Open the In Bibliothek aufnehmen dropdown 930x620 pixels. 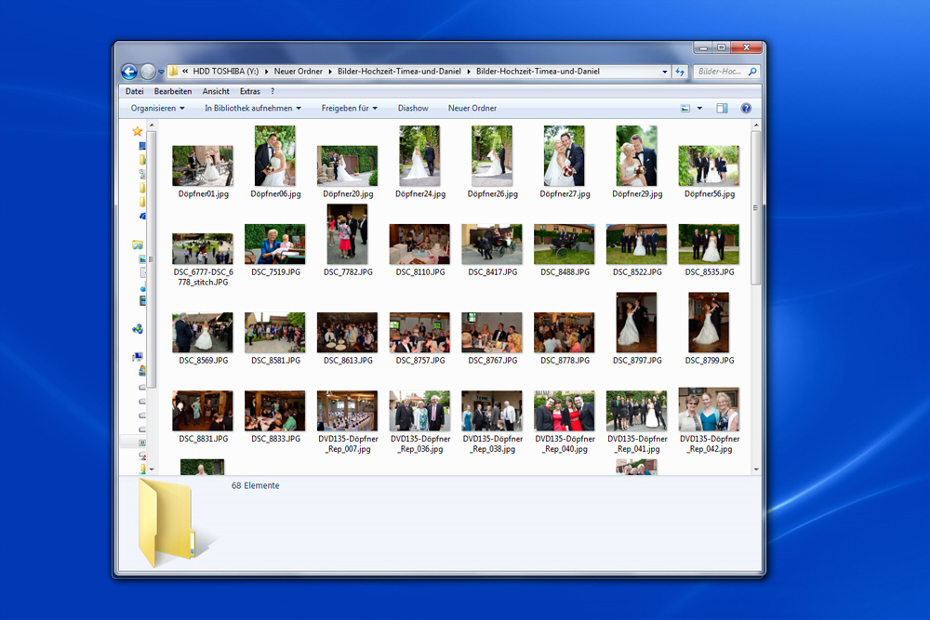tap(252, 108)
